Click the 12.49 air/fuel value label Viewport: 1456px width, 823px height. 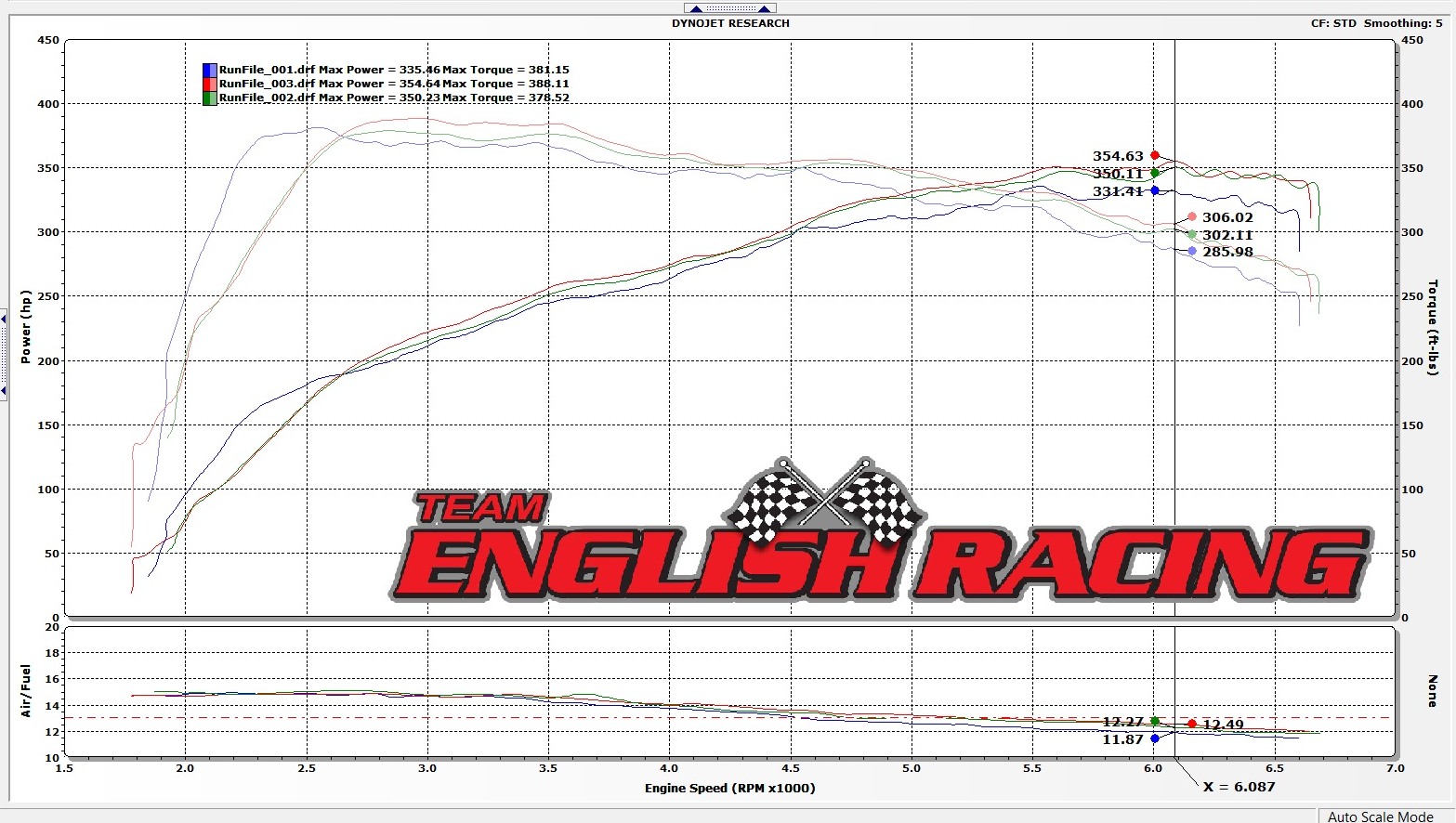pyautogui.click(x=1223, y=725)
